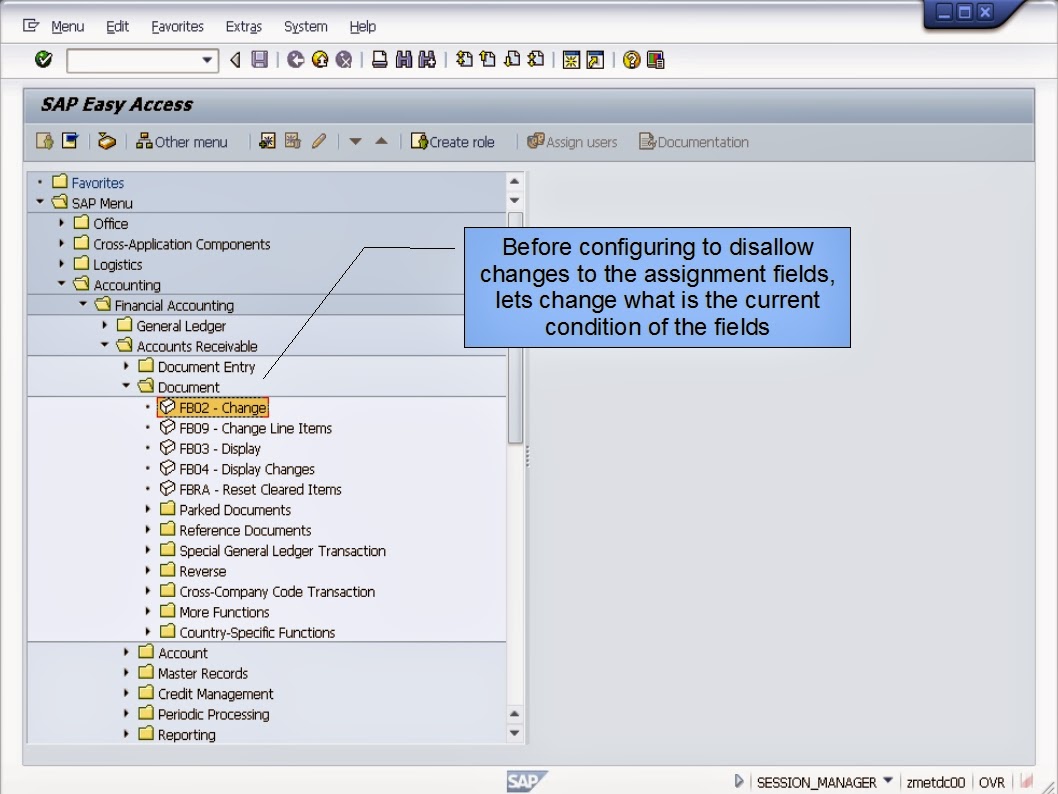Image resolution: width=1058 pixels, height=794 pixels.
Task: Click the Delete Favorites icon
Action: (292, 141)
